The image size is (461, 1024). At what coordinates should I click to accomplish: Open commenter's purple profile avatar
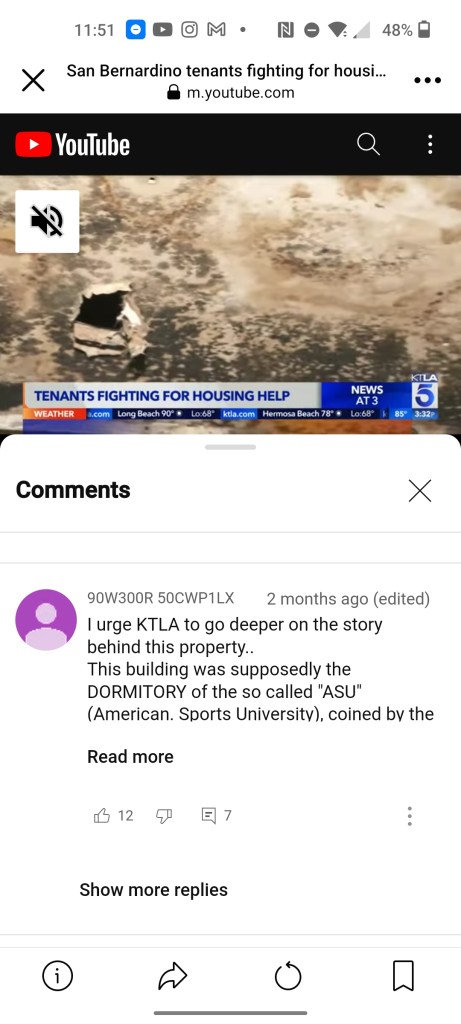pyautogui.click(x=46, y=620)
